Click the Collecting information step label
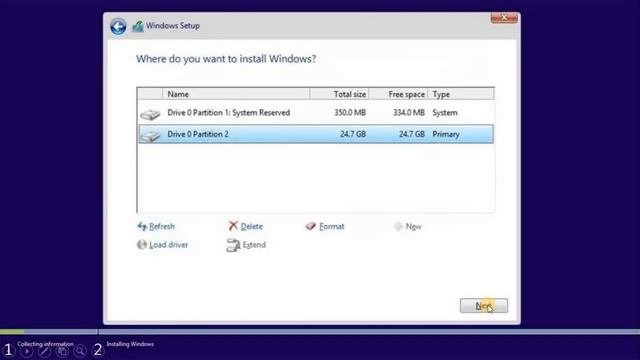This screenshot has height=360, width=640. click(45, 344)
